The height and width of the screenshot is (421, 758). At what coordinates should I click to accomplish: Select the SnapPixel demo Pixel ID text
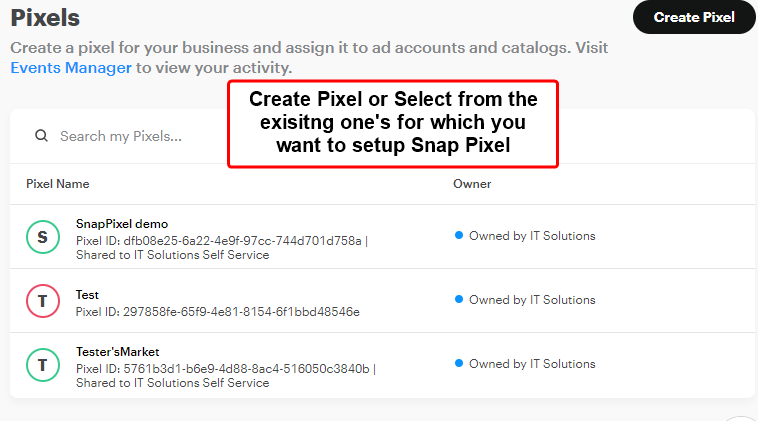pos(219,241)
